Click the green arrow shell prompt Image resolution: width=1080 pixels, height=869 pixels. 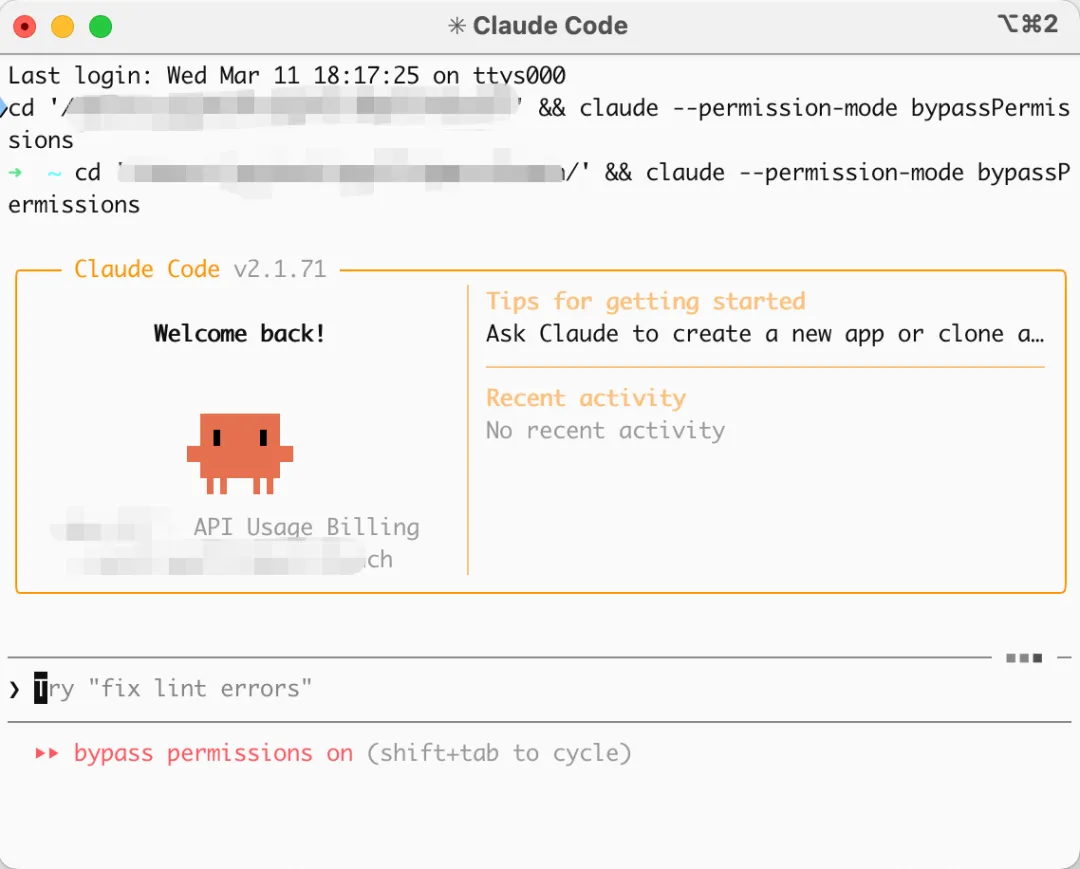(15, 172)
